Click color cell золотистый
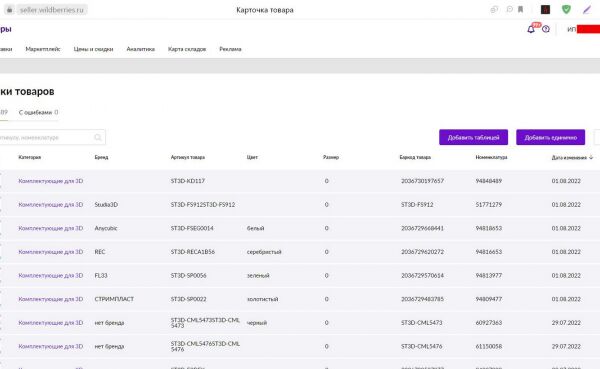The image size is (600, 369). click(x=262, y=299)
